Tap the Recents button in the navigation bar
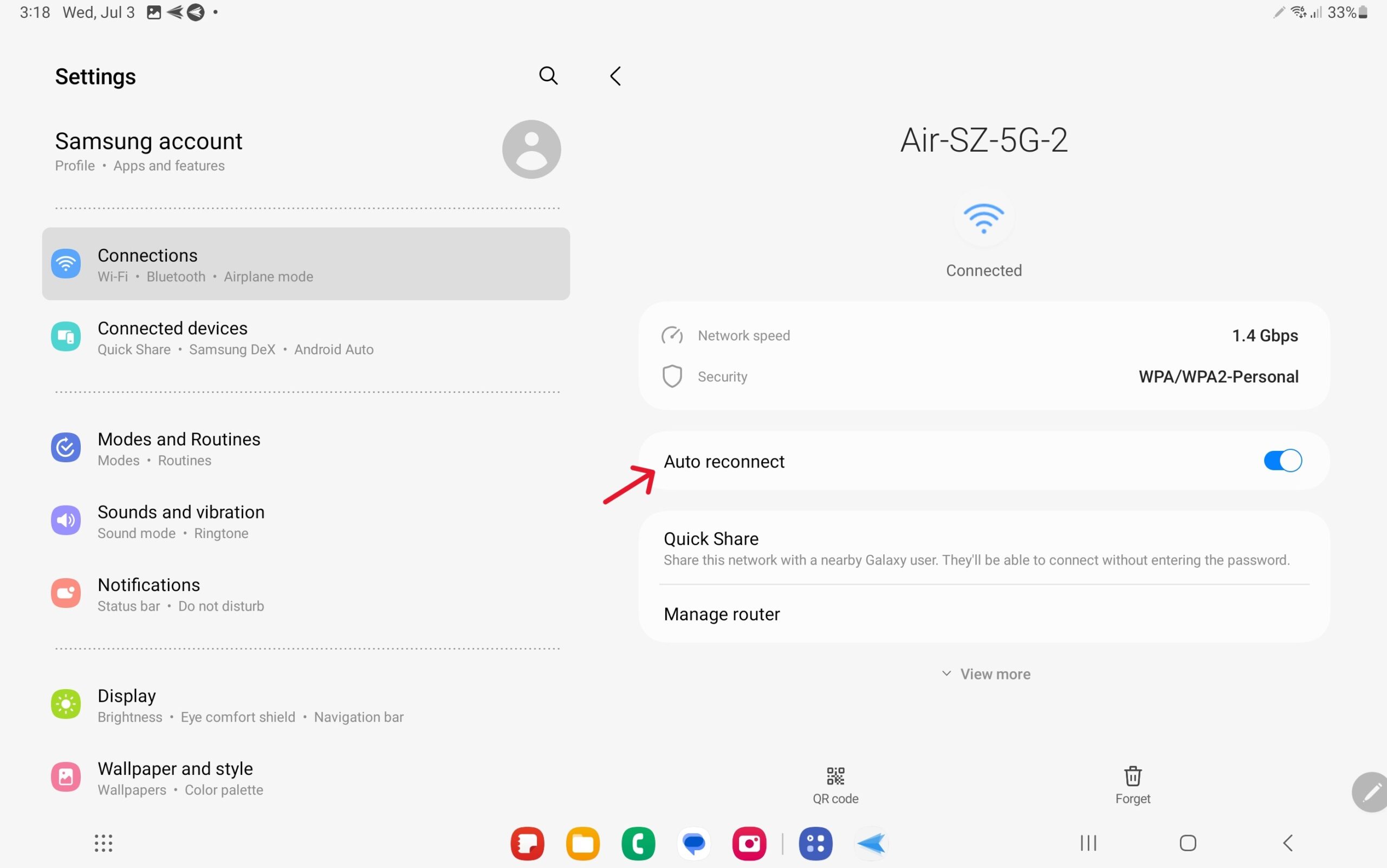The image size is (1387, 868). pos(1087,843)
